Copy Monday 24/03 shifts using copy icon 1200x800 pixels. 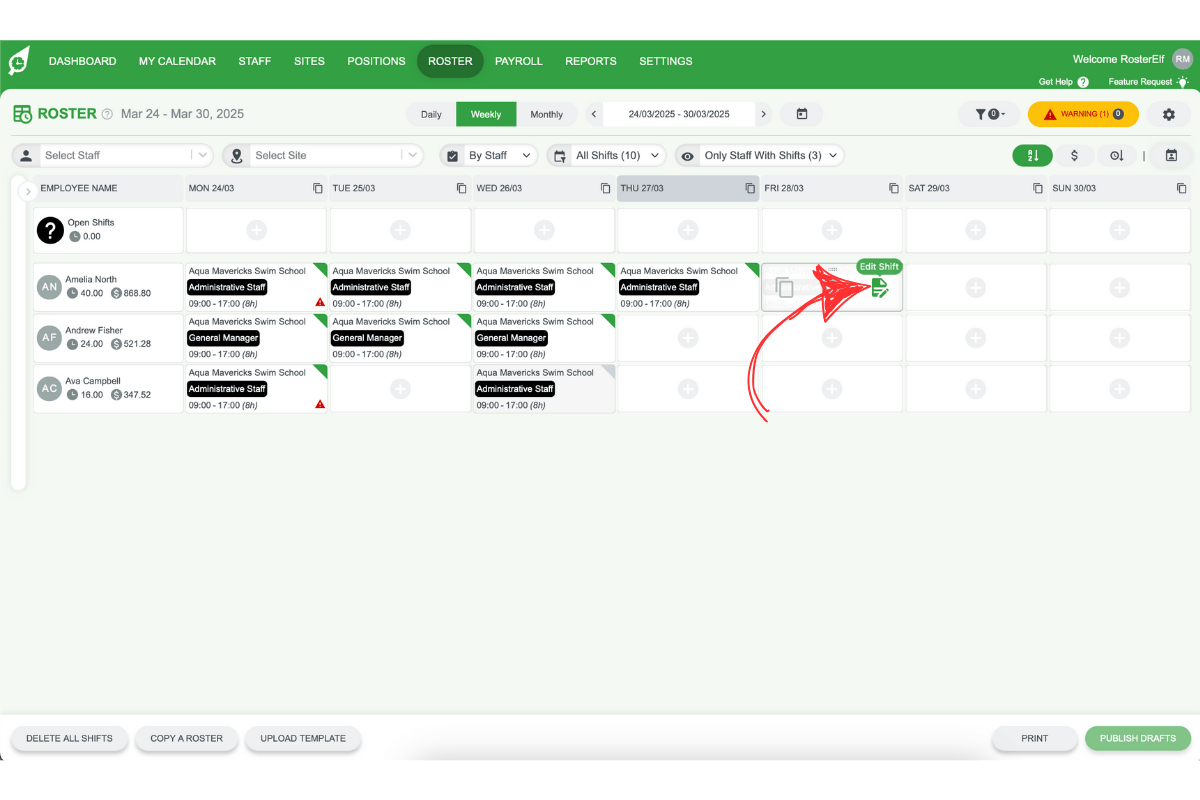coord(316,187)
